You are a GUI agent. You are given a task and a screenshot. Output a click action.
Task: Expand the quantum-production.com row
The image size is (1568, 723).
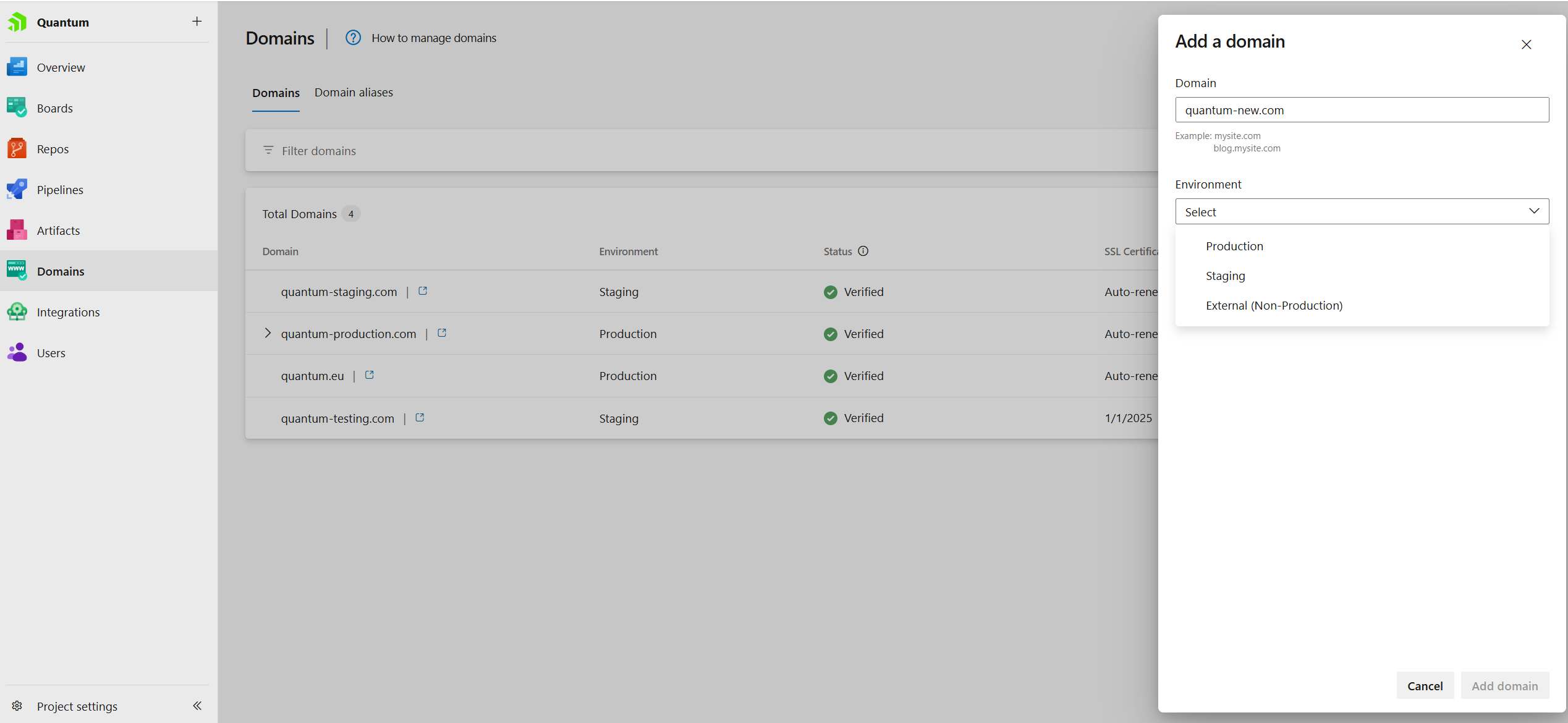[x=268, y=333]
